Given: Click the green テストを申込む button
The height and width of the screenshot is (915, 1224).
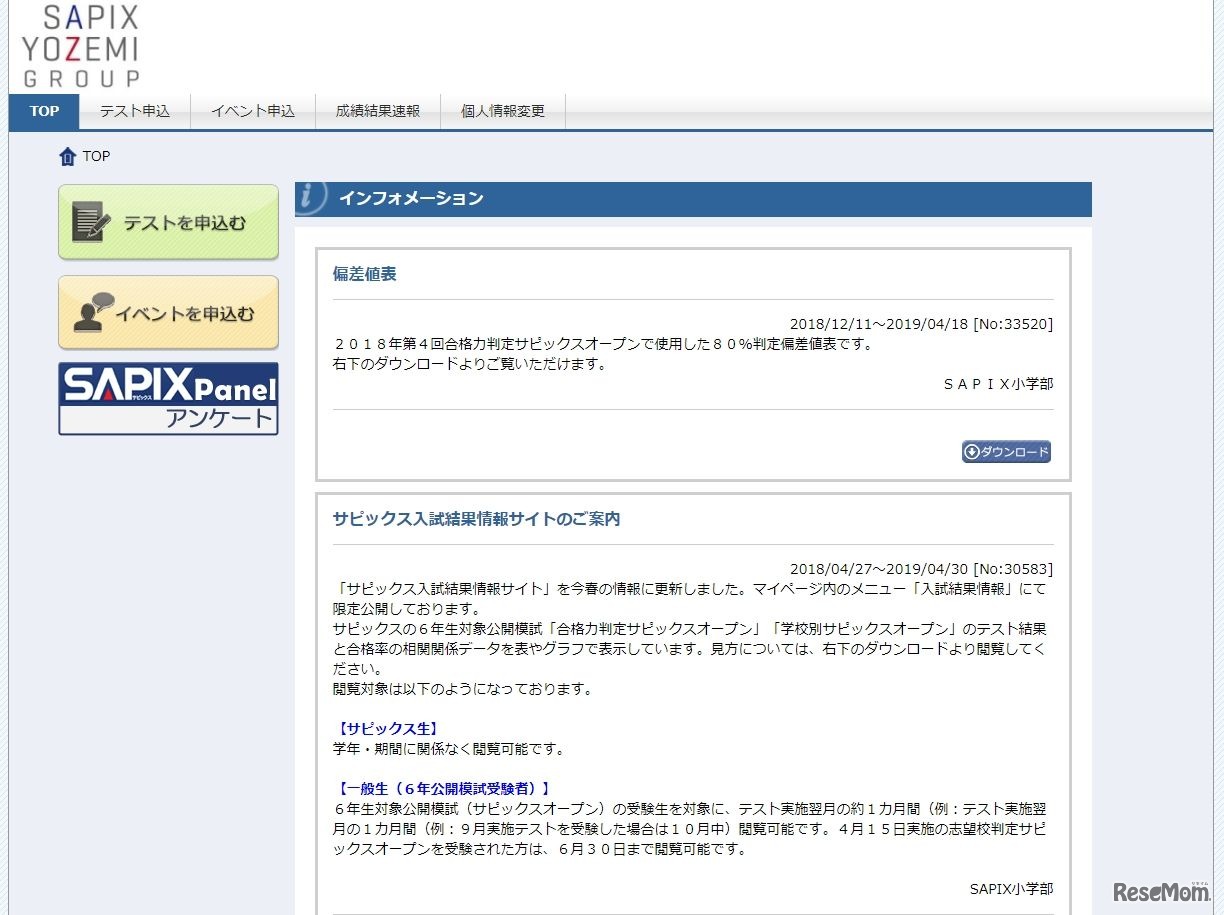Looking at the screenshot, I should click(x=168, y=222).
